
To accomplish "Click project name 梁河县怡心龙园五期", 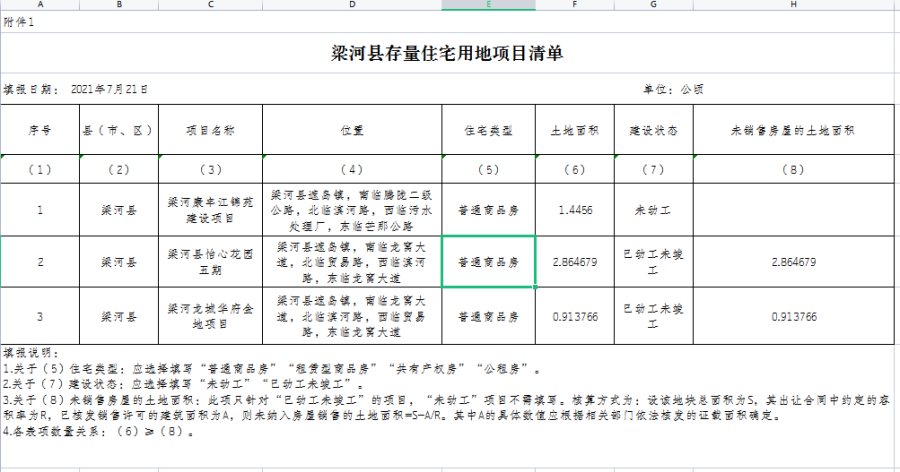I will (210, 262).
